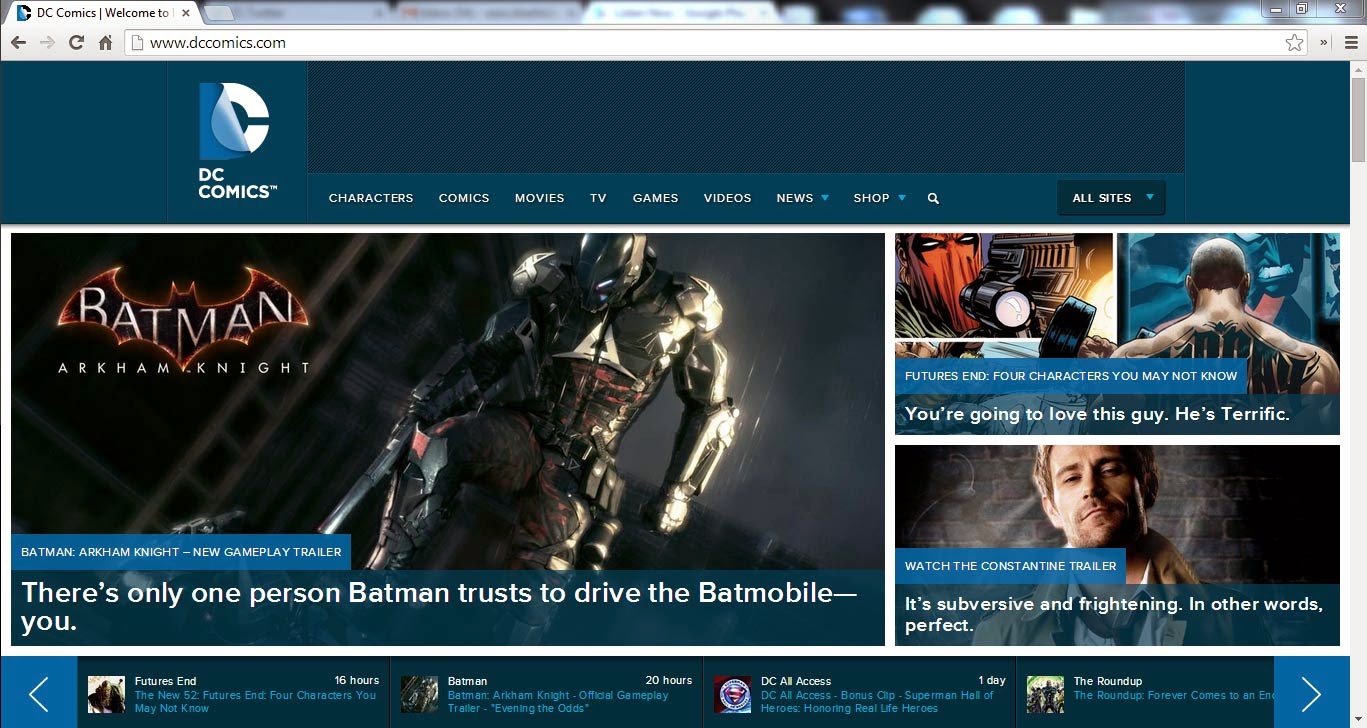Click The Roundup carousel thumbnail
The height and width of the screenshot is (728, 1367).
pyautogui.click(x=1045, y=693)
